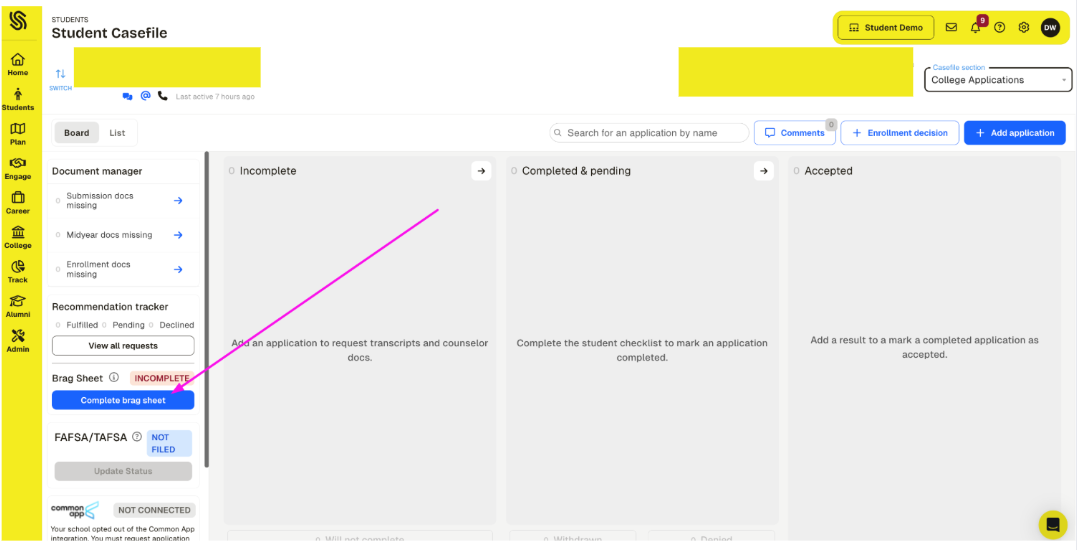Screen dimensions: 1077x550
Task: Open the settings gear icon
Action: pos(1024,28)
